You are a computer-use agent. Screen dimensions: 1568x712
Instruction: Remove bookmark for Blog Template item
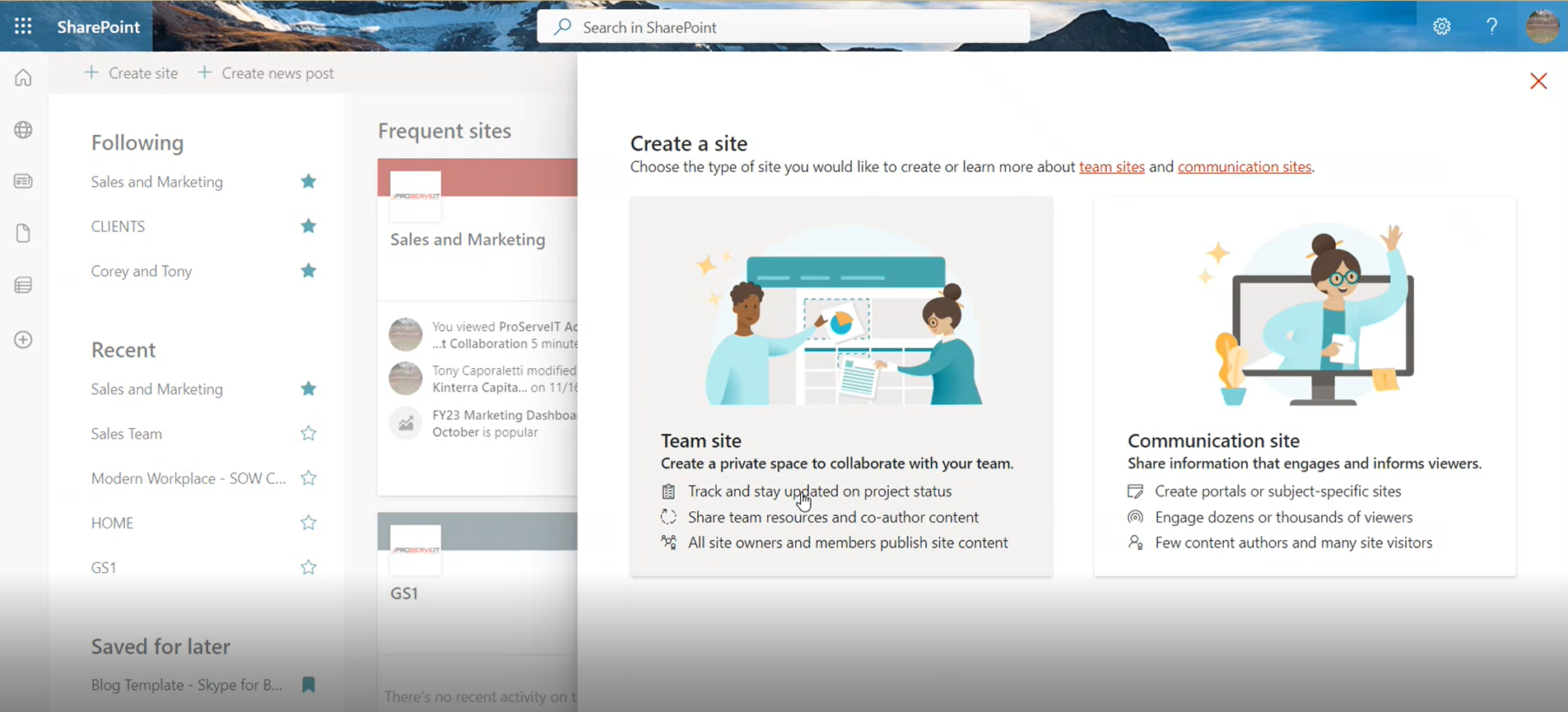(x=309, y=685)
